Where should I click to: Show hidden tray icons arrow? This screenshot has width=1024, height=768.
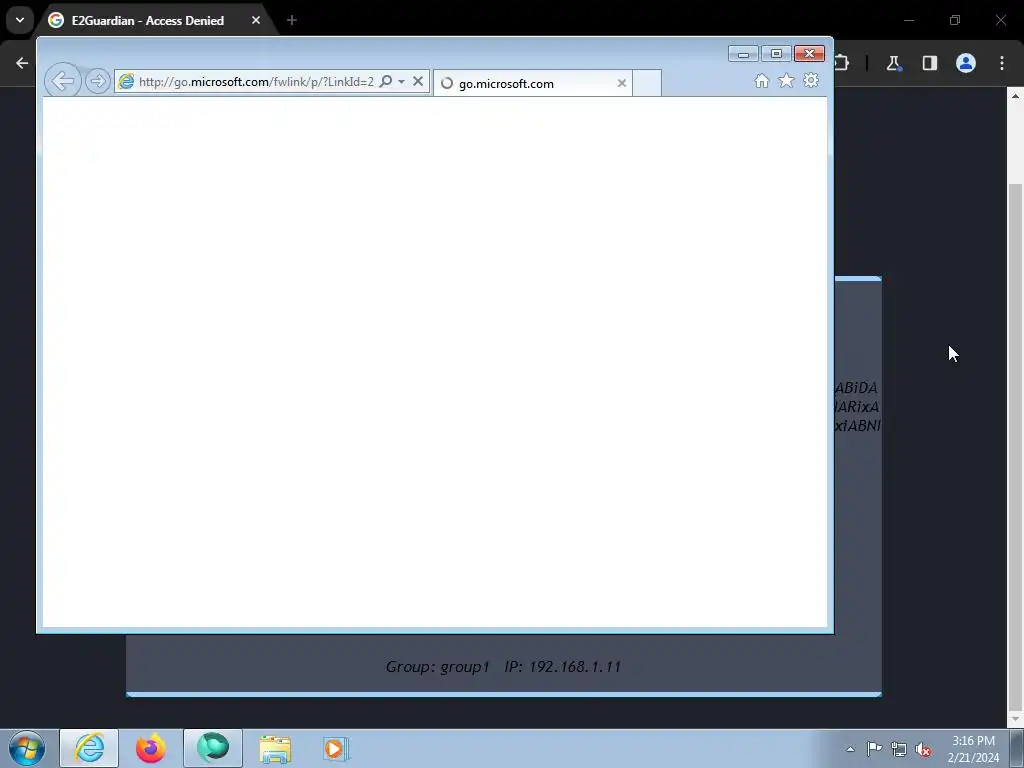point(850,749)
